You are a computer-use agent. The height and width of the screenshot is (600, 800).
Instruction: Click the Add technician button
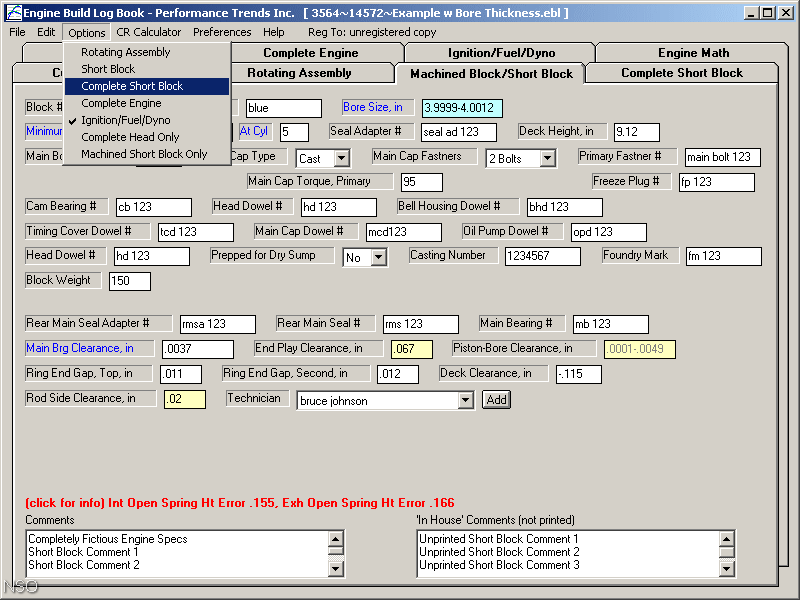[496, 399]
